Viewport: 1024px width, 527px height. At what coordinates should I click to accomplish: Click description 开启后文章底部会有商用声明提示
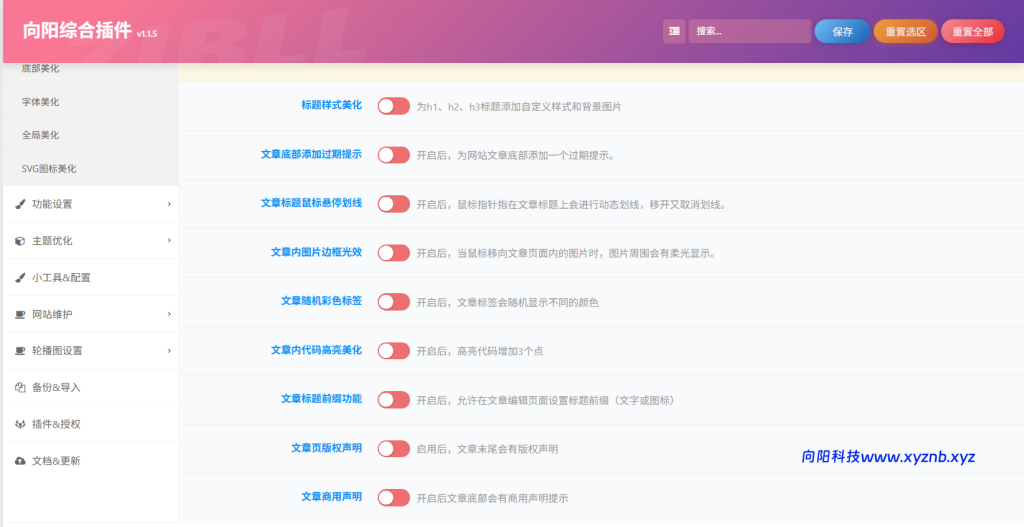coord(492,498)
